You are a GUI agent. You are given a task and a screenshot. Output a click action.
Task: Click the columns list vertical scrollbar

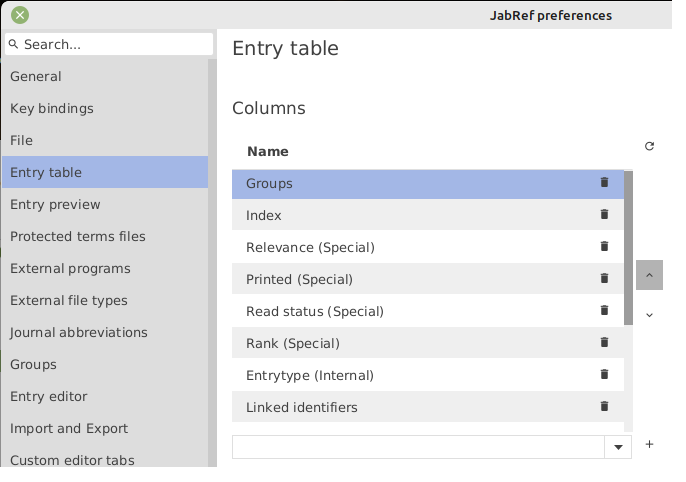pyautogui.click(x=628, y=248)
